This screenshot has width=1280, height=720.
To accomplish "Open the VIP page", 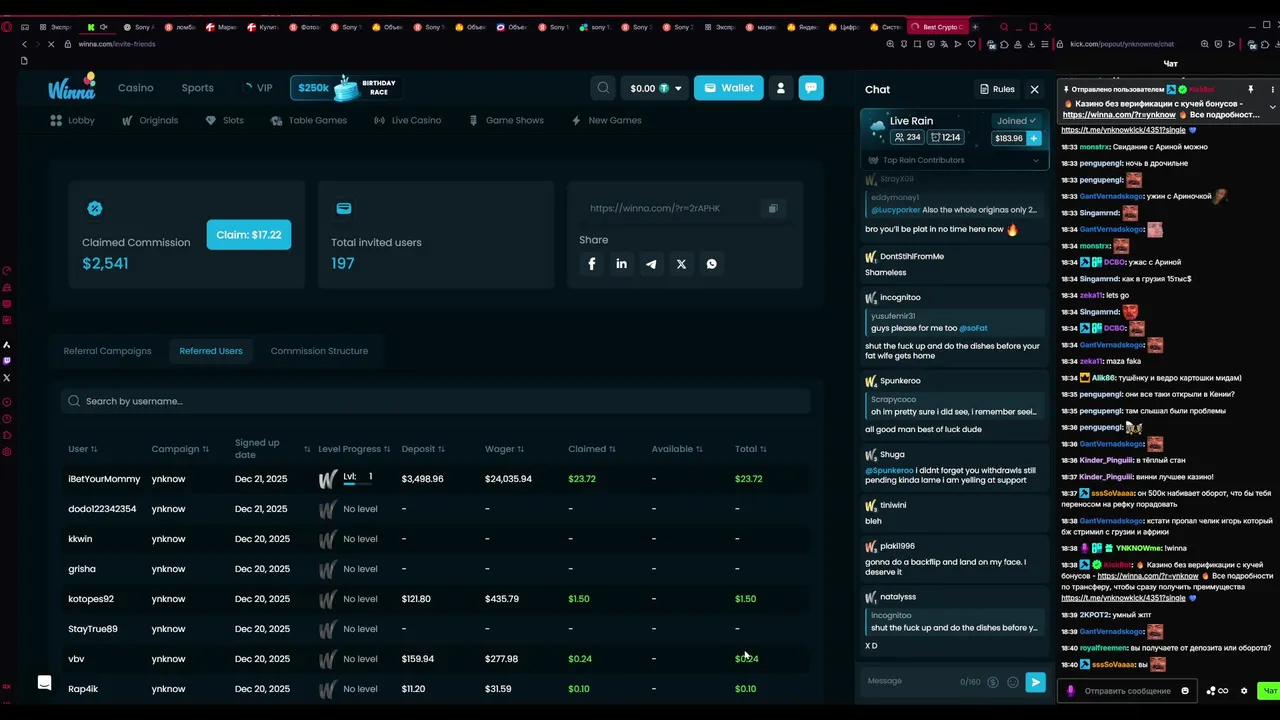I will tap(258, 88).
